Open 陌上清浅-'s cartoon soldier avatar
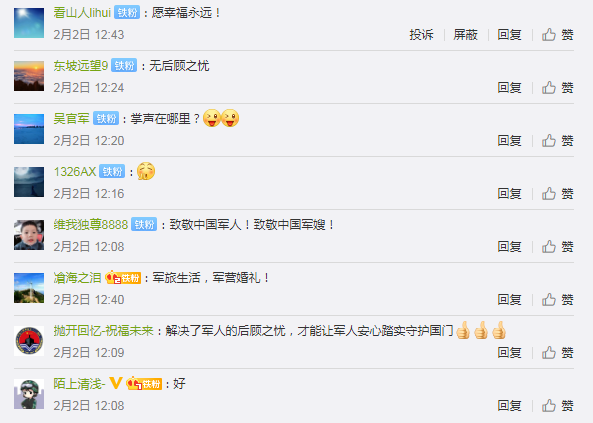This screenshot has width=593, height=423. [x=29, y=394]
